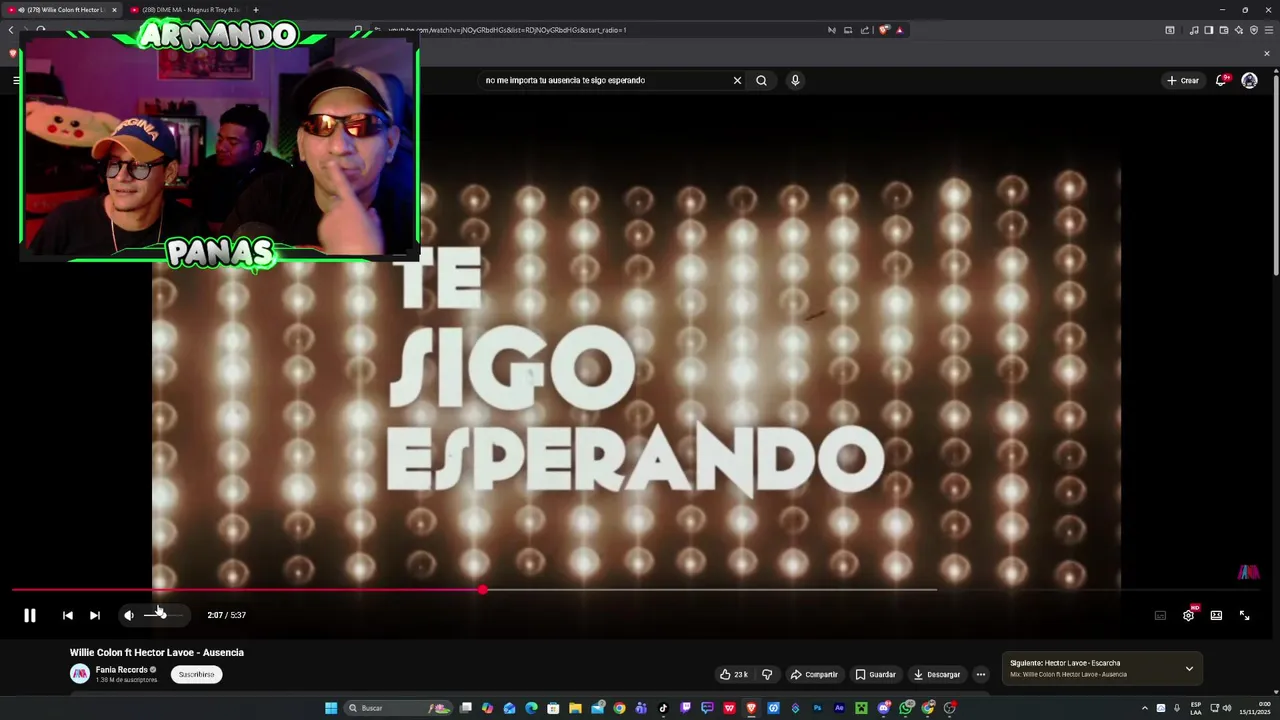Click video title Willie Colon ft Hector Lavoe - Ausencia
This screenshot has width=1280, height=720.
[157, 652]
